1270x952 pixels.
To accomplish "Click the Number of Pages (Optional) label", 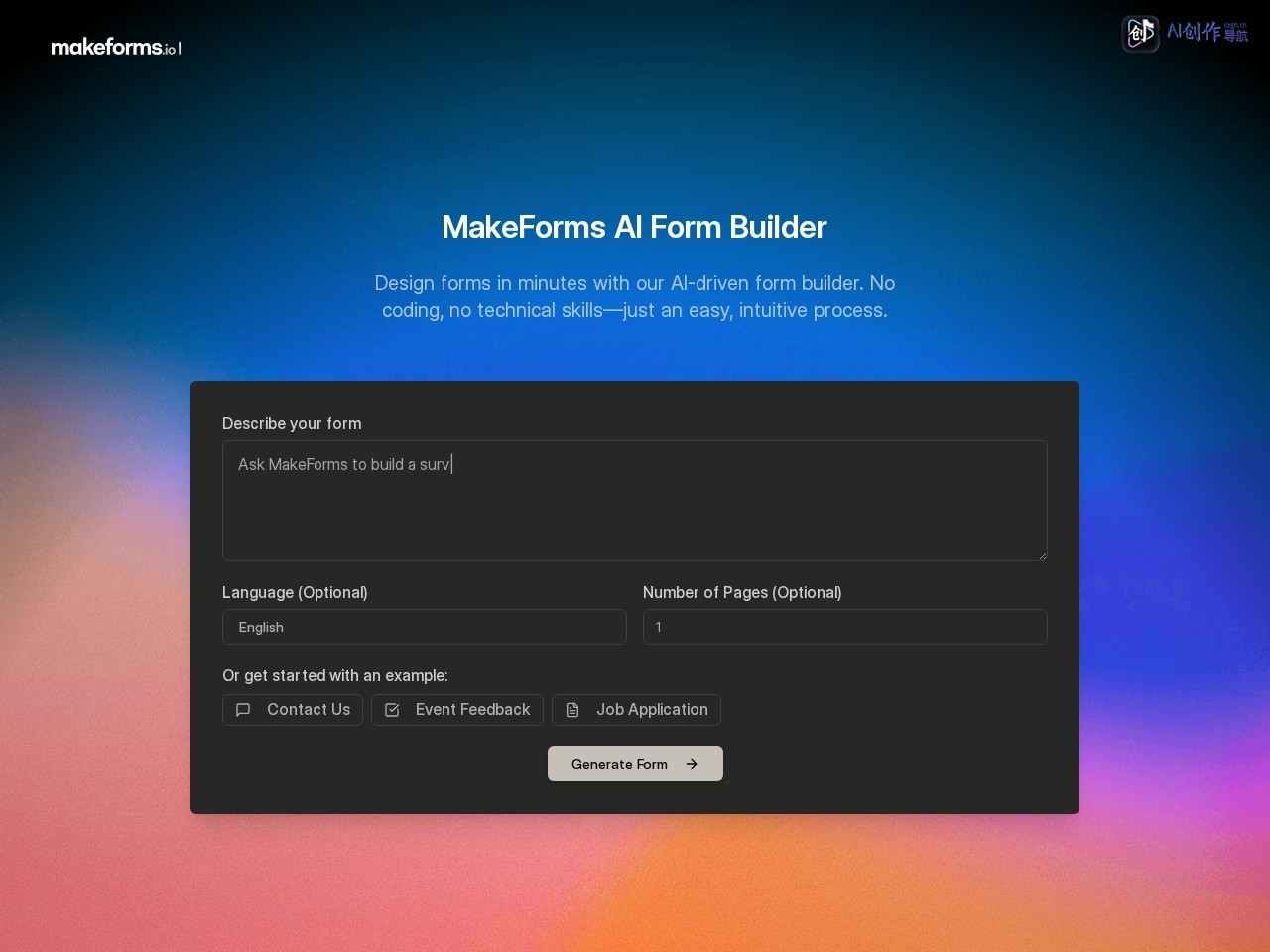I will tap(742, 592).
